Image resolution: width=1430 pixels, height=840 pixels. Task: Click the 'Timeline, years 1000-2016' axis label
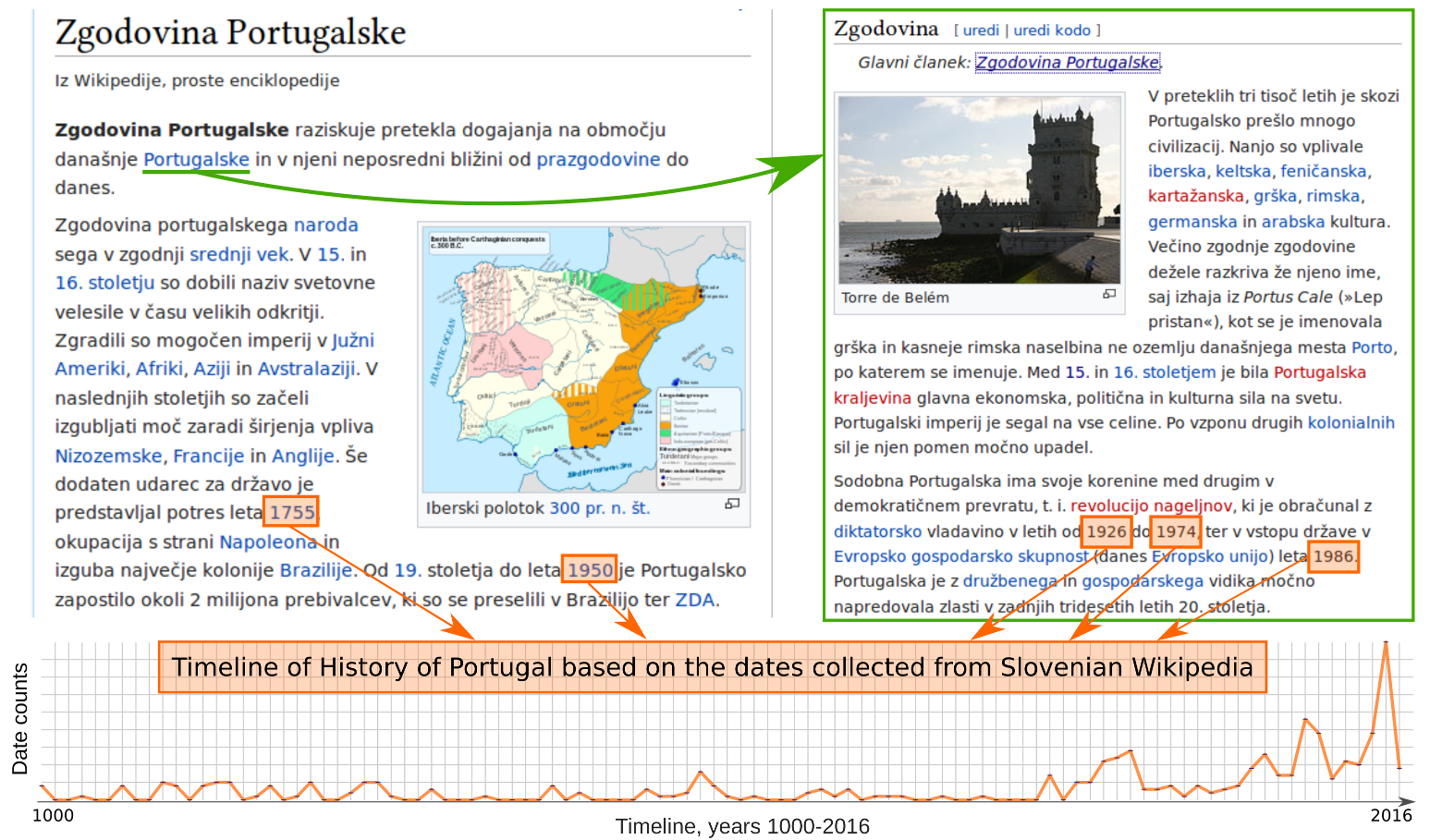(x=742, y=826)
